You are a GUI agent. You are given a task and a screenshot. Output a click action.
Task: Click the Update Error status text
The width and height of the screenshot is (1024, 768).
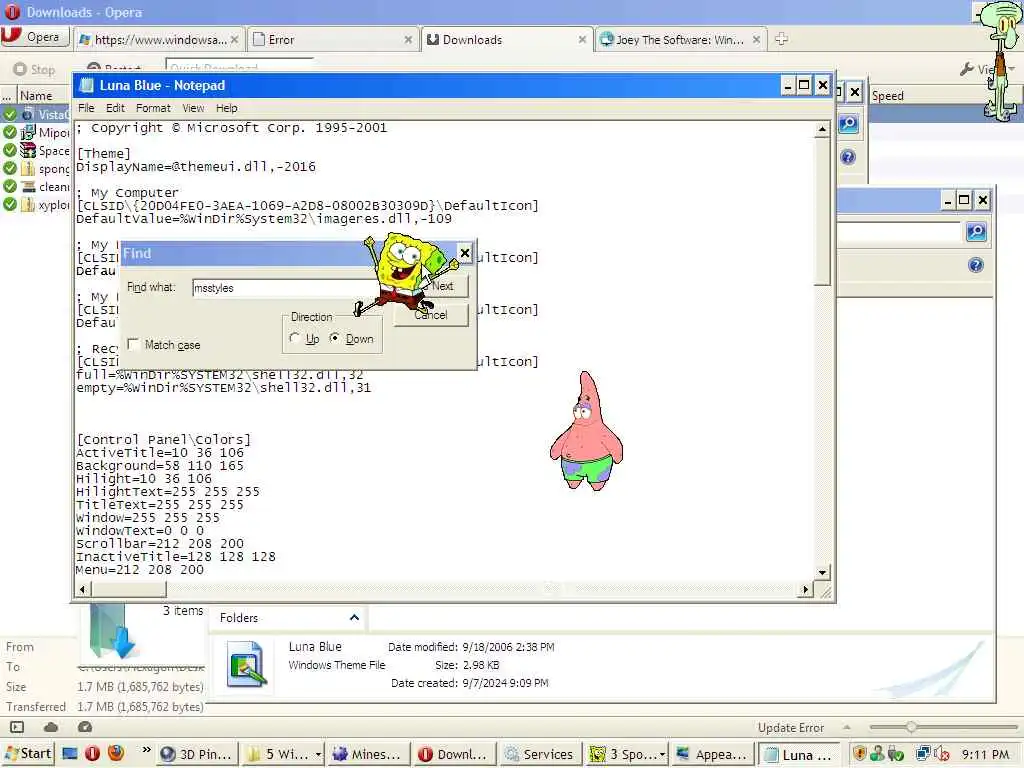[x=791, y=728]
